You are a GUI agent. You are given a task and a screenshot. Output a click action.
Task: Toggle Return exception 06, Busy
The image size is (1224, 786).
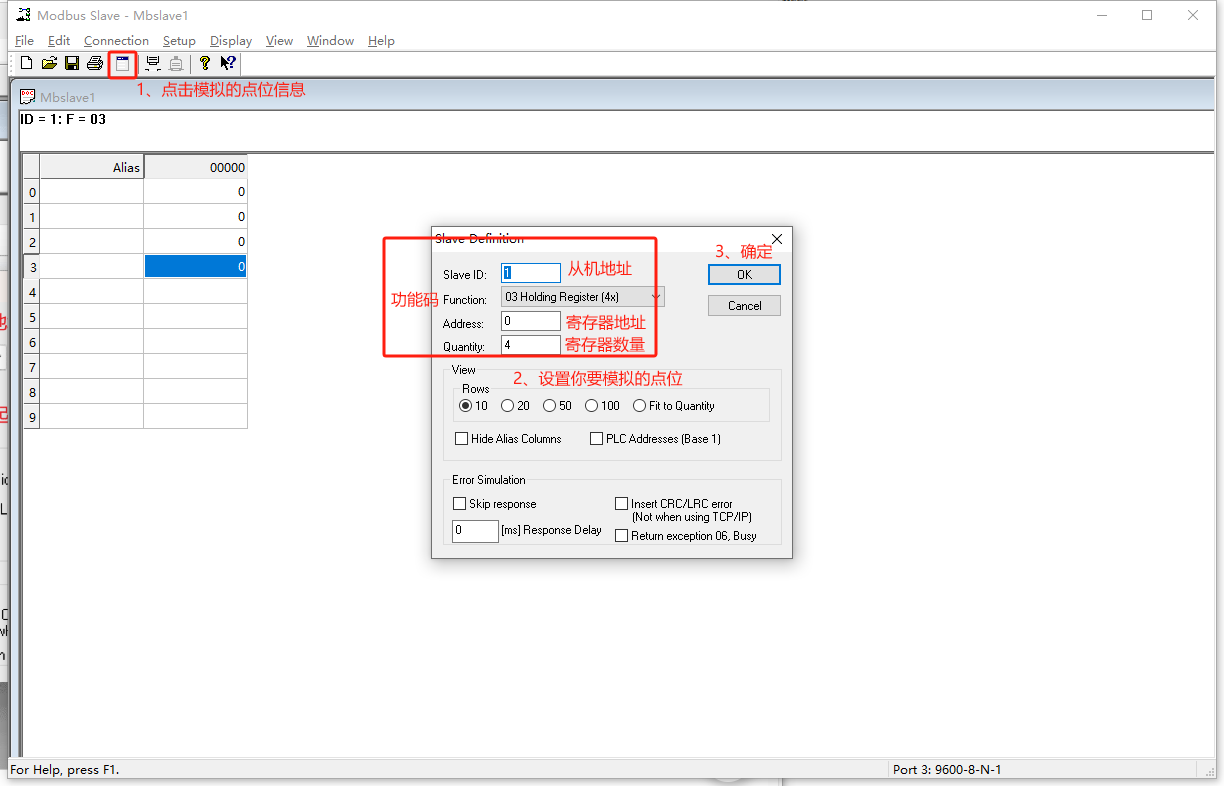[x=621, y=536]
